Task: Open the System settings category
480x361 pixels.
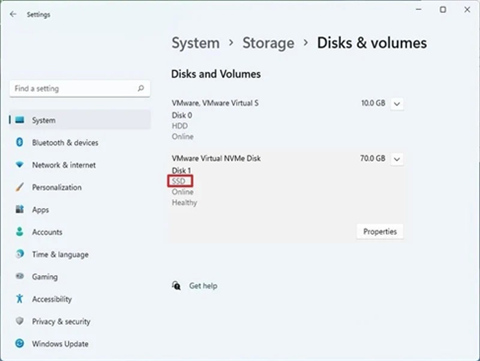Action: pos(80,120)
